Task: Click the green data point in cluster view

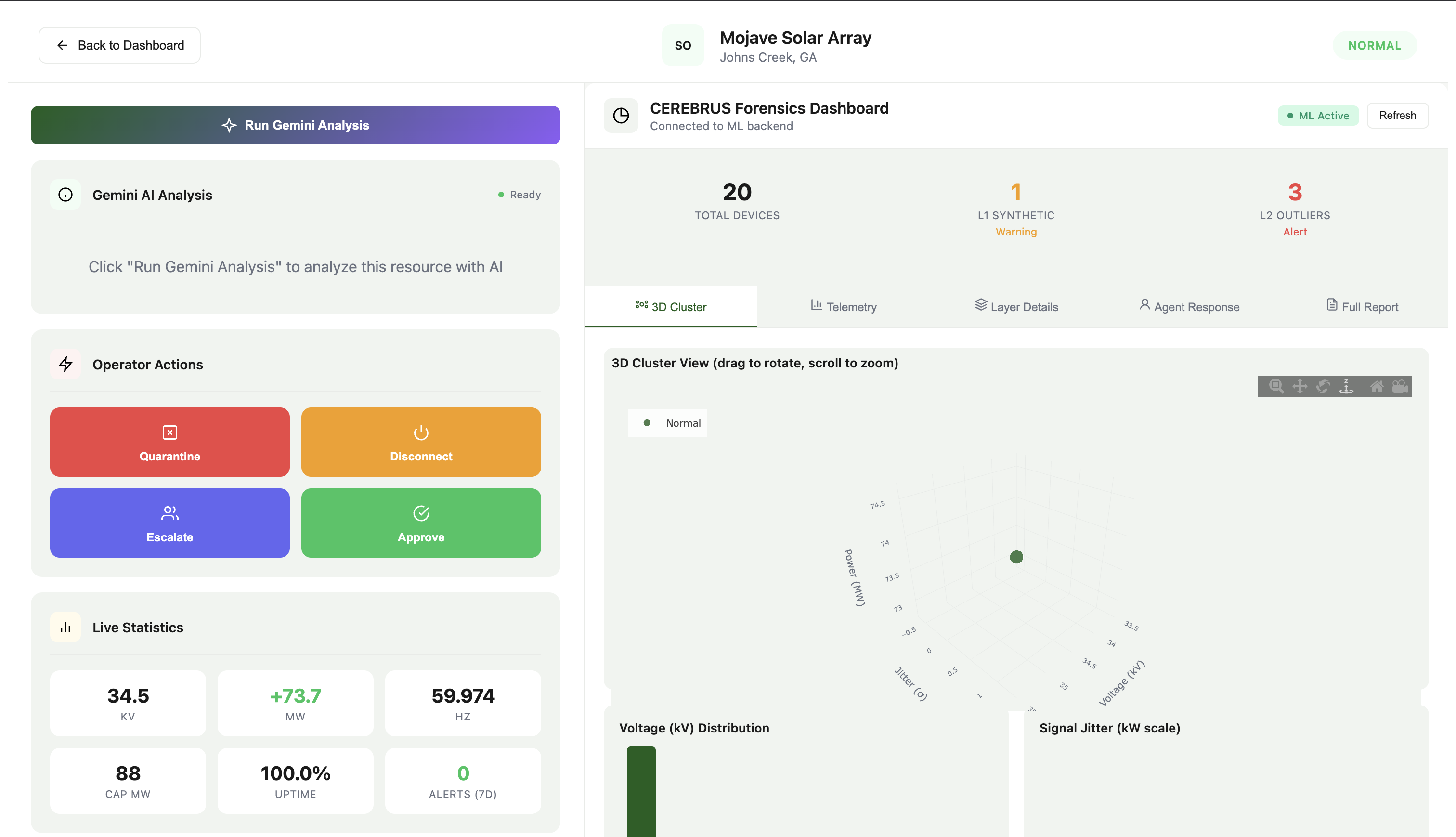Action: pos(1016,557)
